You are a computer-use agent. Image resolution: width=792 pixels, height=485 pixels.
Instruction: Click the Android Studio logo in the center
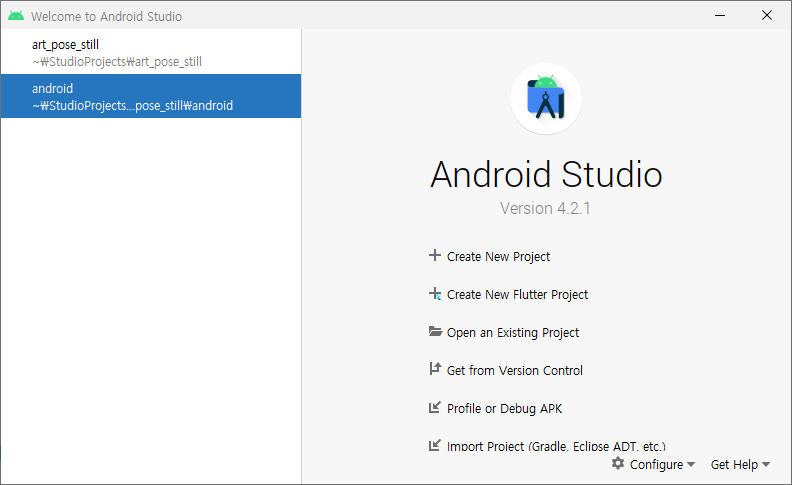[x=546, y=99]
